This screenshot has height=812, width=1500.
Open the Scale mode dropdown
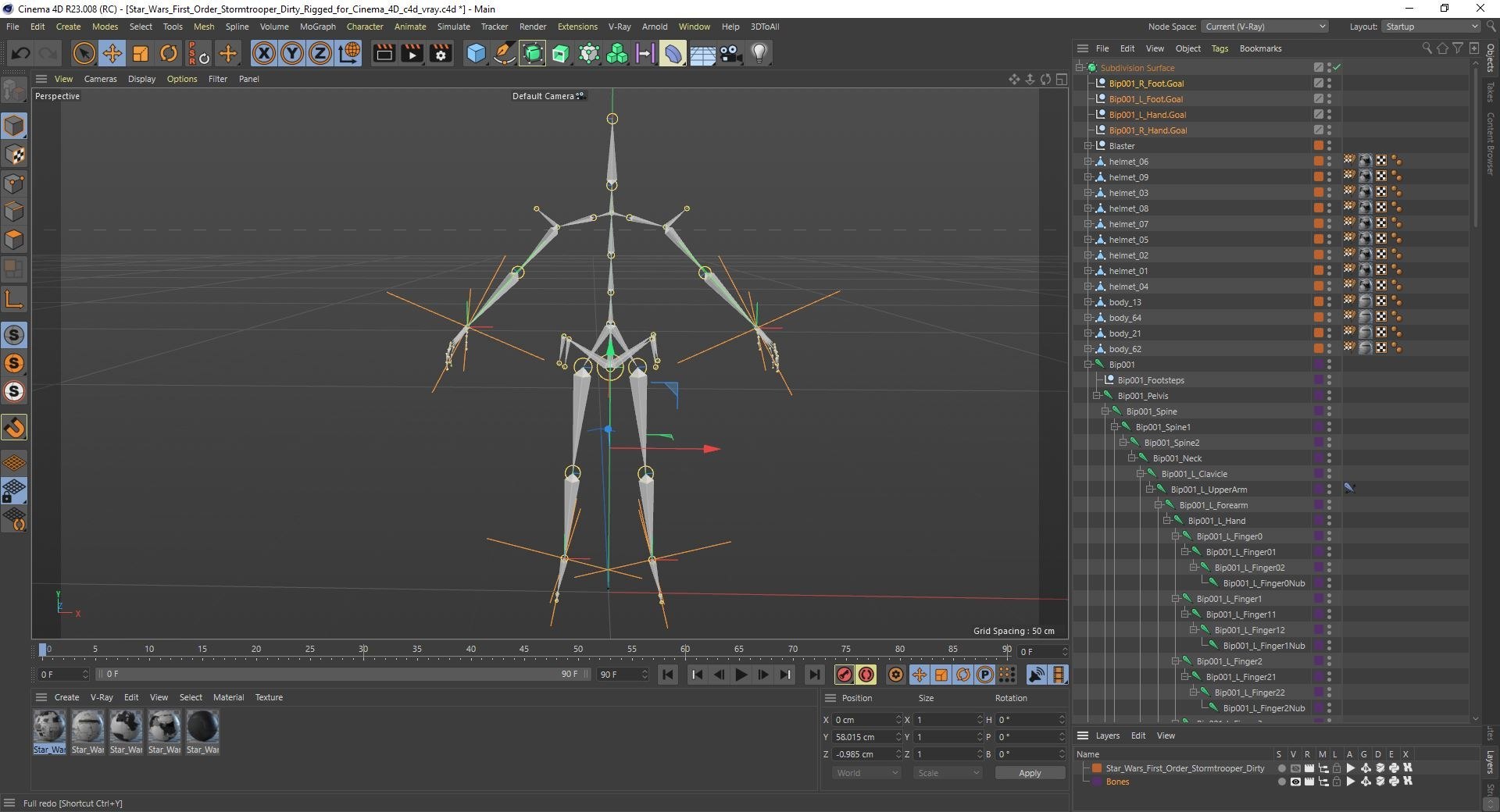948,773
